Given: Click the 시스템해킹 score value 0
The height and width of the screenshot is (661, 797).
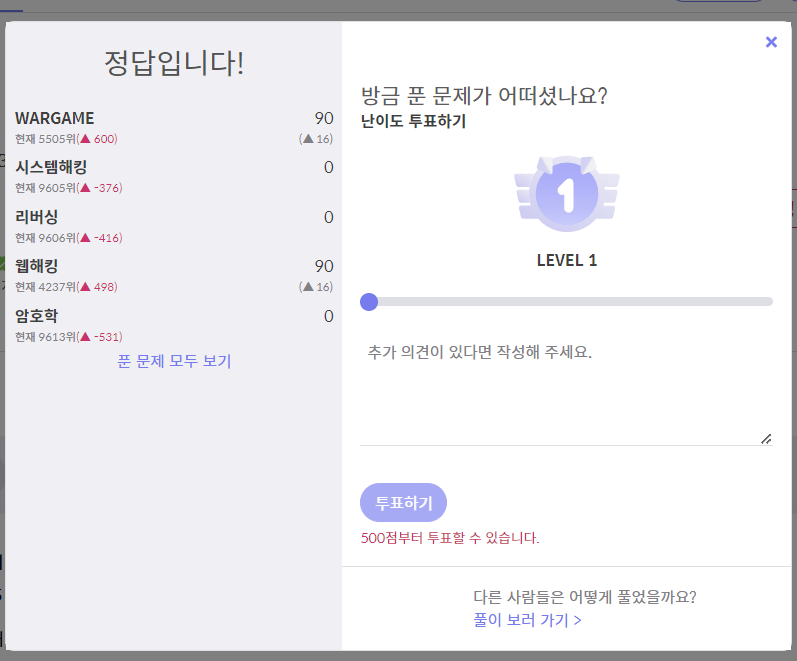Looking at the screenshot, I should coord(329,167).
